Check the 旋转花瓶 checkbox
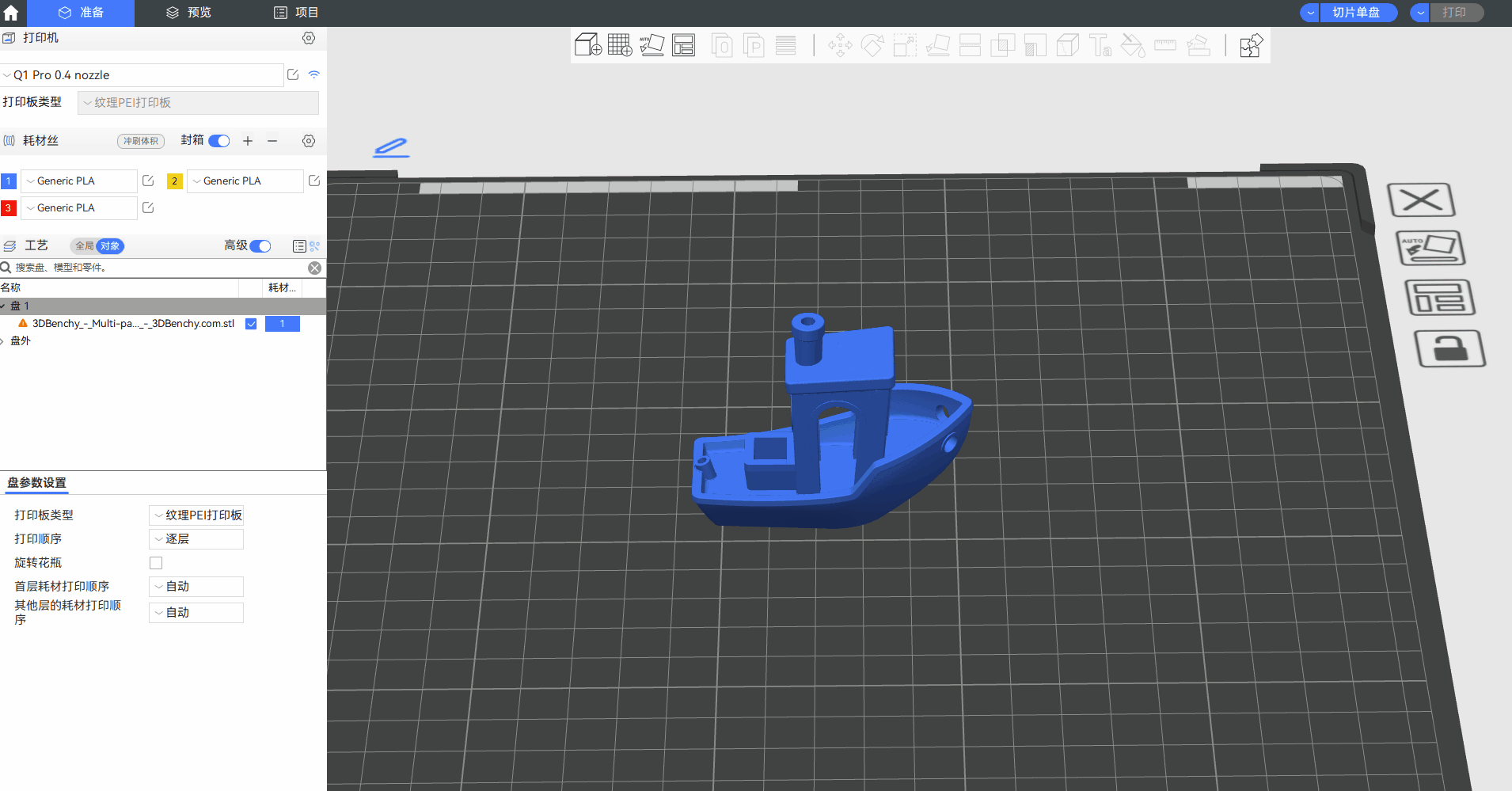The width and height of the screenshot is (1512, 791). tap(156, 563)
